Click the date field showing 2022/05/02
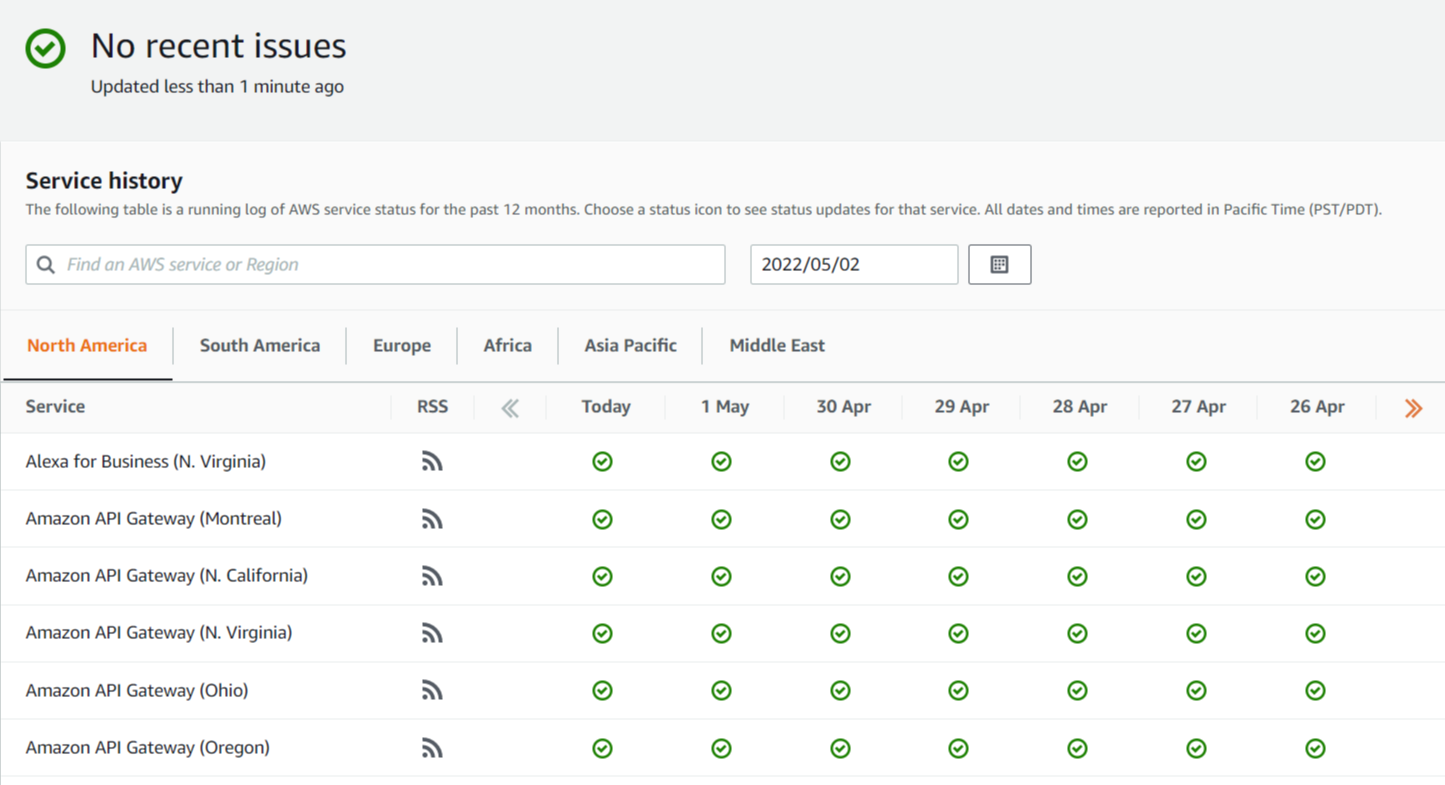 pos(853,265)
